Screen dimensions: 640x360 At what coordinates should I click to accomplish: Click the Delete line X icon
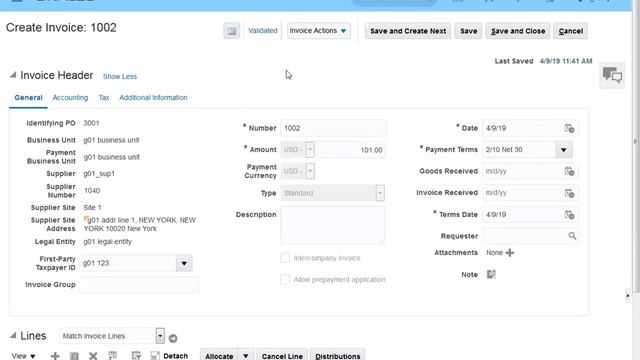coord(93,356)
